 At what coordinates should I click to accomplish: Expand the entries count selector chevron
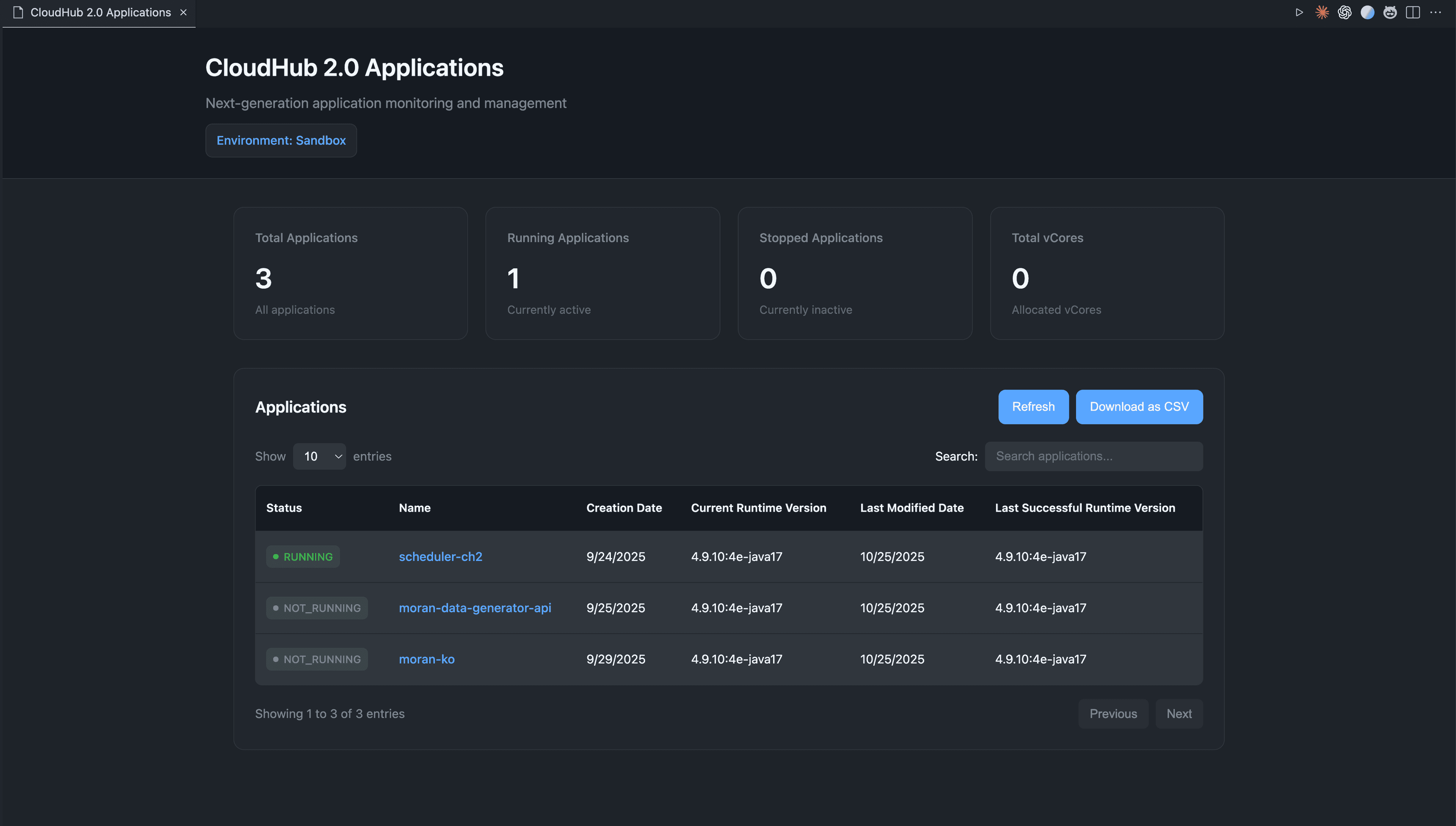coord(338,456)
